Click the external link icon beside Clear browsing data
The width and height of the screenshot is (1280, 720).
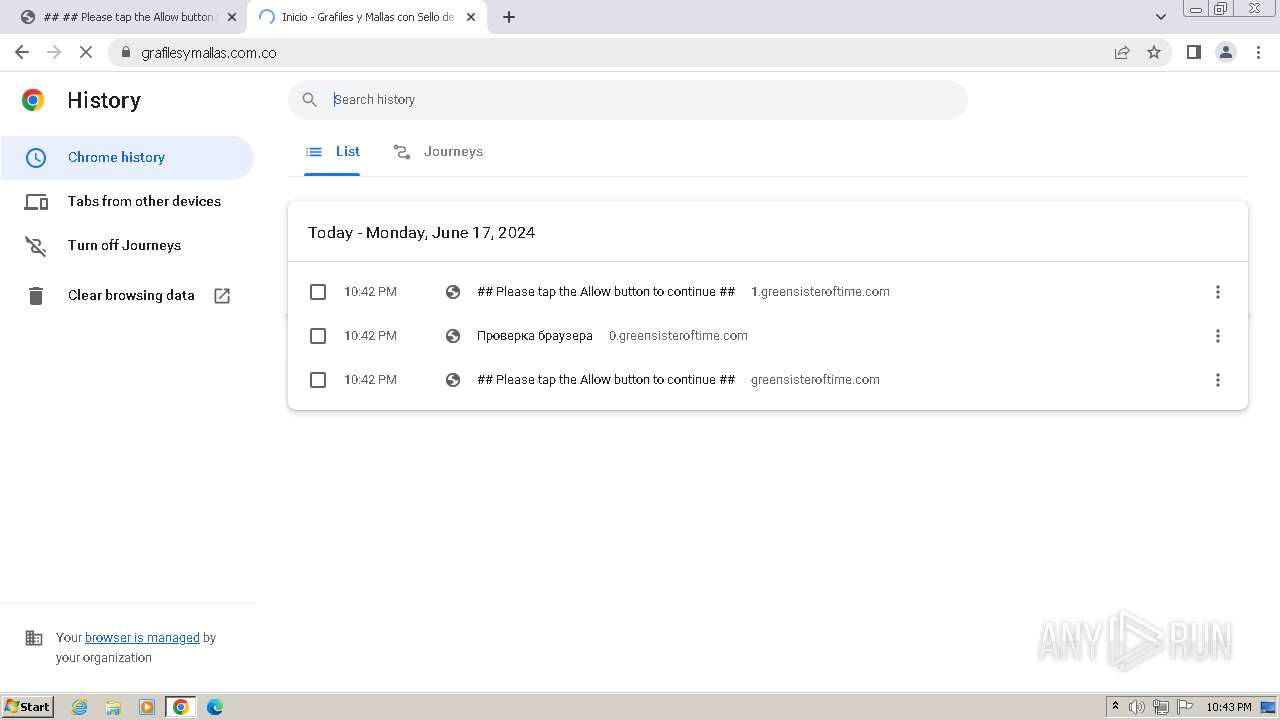[x=222, y=295]
